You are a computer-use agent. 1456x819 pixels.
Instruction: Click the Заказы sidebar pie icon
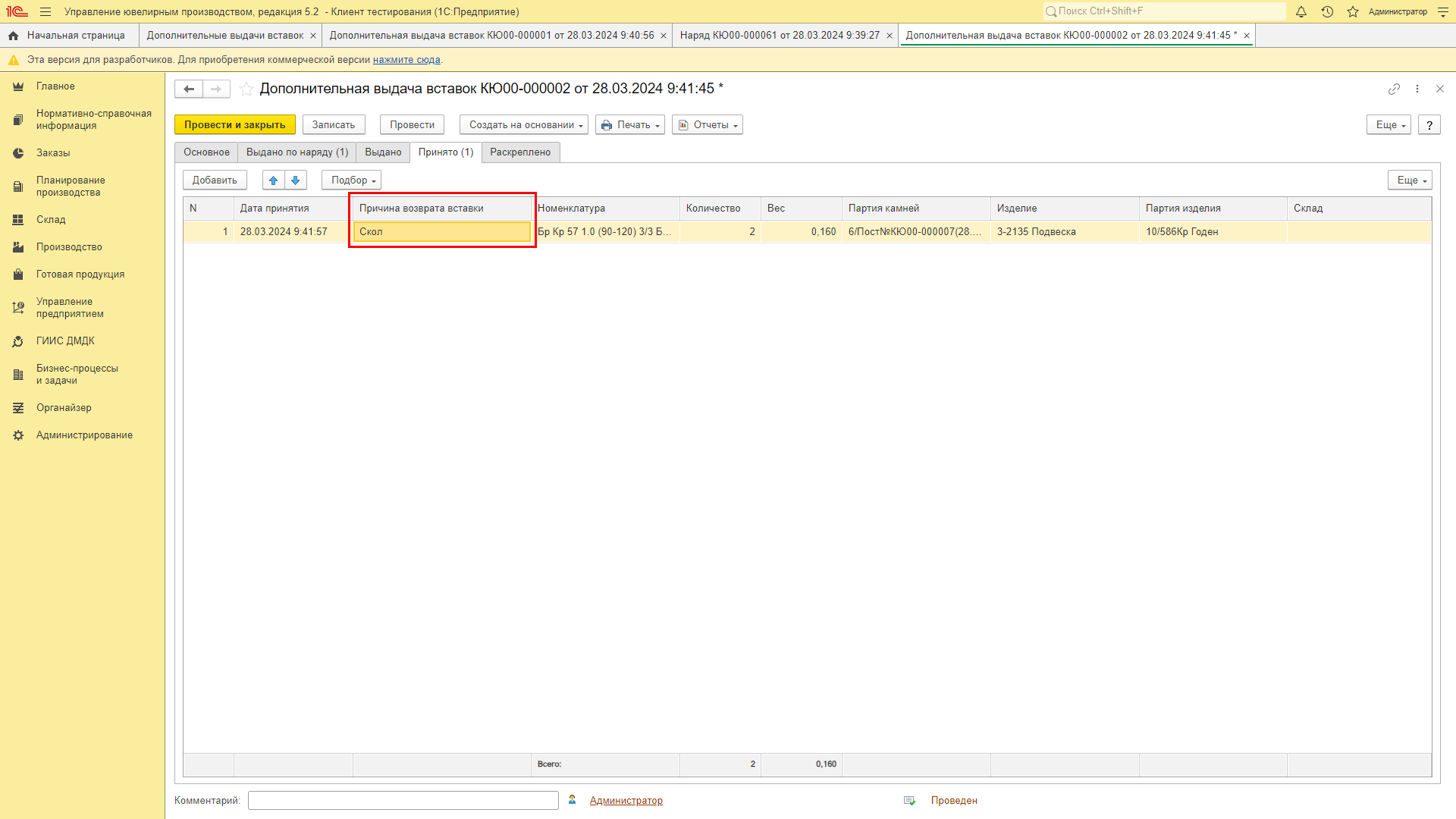pyautogui.click(x=18, y=153)
